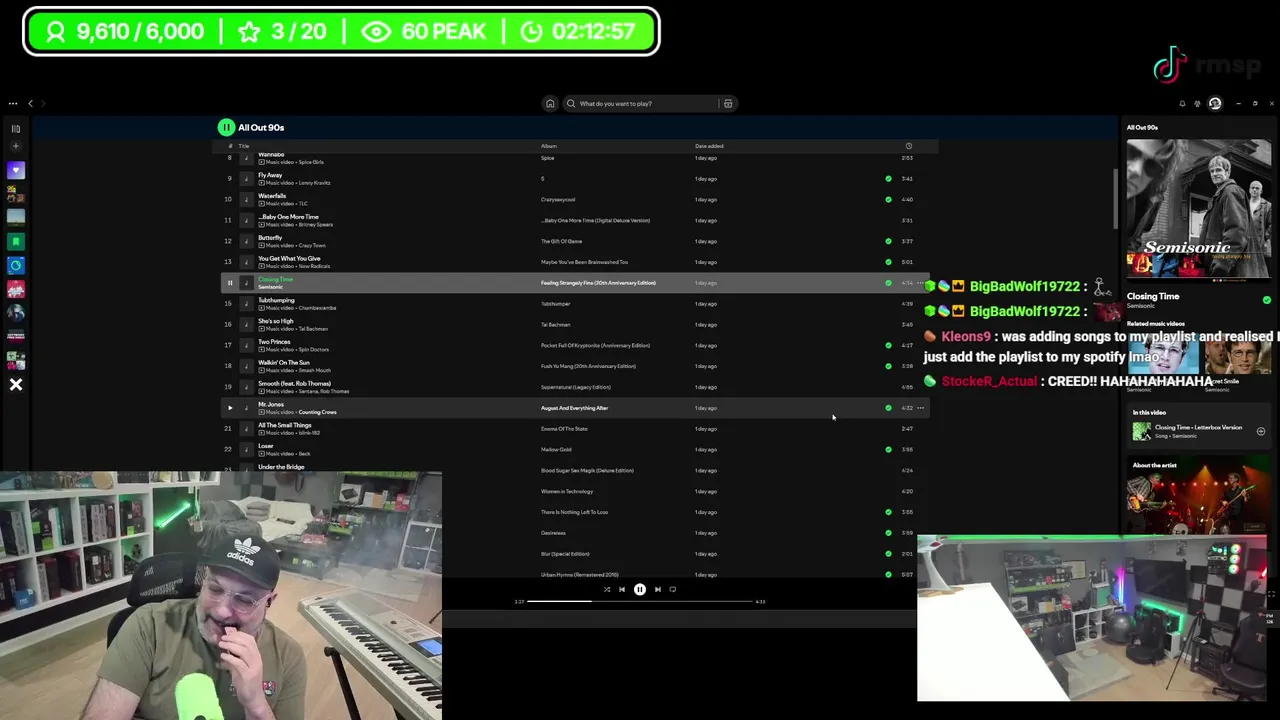Open Closing Time title in Now Playing panel
The width and height of the screenshot is (1280, 720).
pos(1153,296)
